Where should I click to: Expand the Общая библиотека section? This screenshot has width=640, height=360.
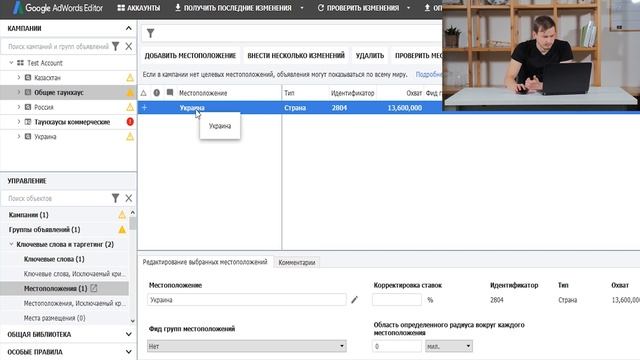tap(129, 334)
